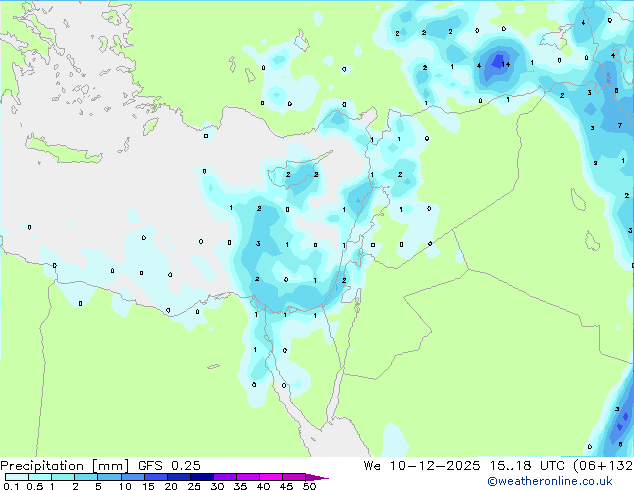This screenshot has height=490, width=634.
Task: Click legend scale label '35'
Action: click(x=240, y=486)
